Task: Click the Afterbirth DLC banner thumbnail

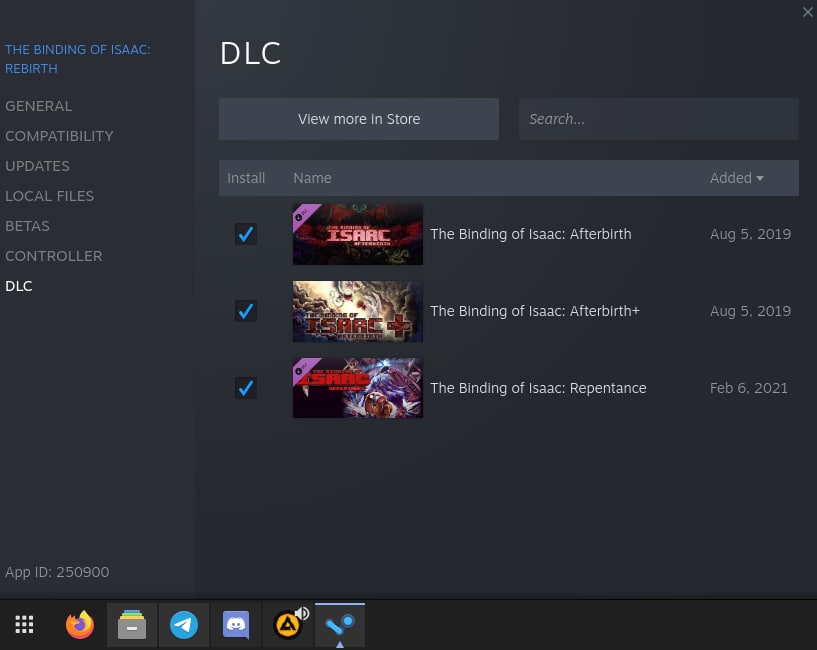Action: point(357,234)
